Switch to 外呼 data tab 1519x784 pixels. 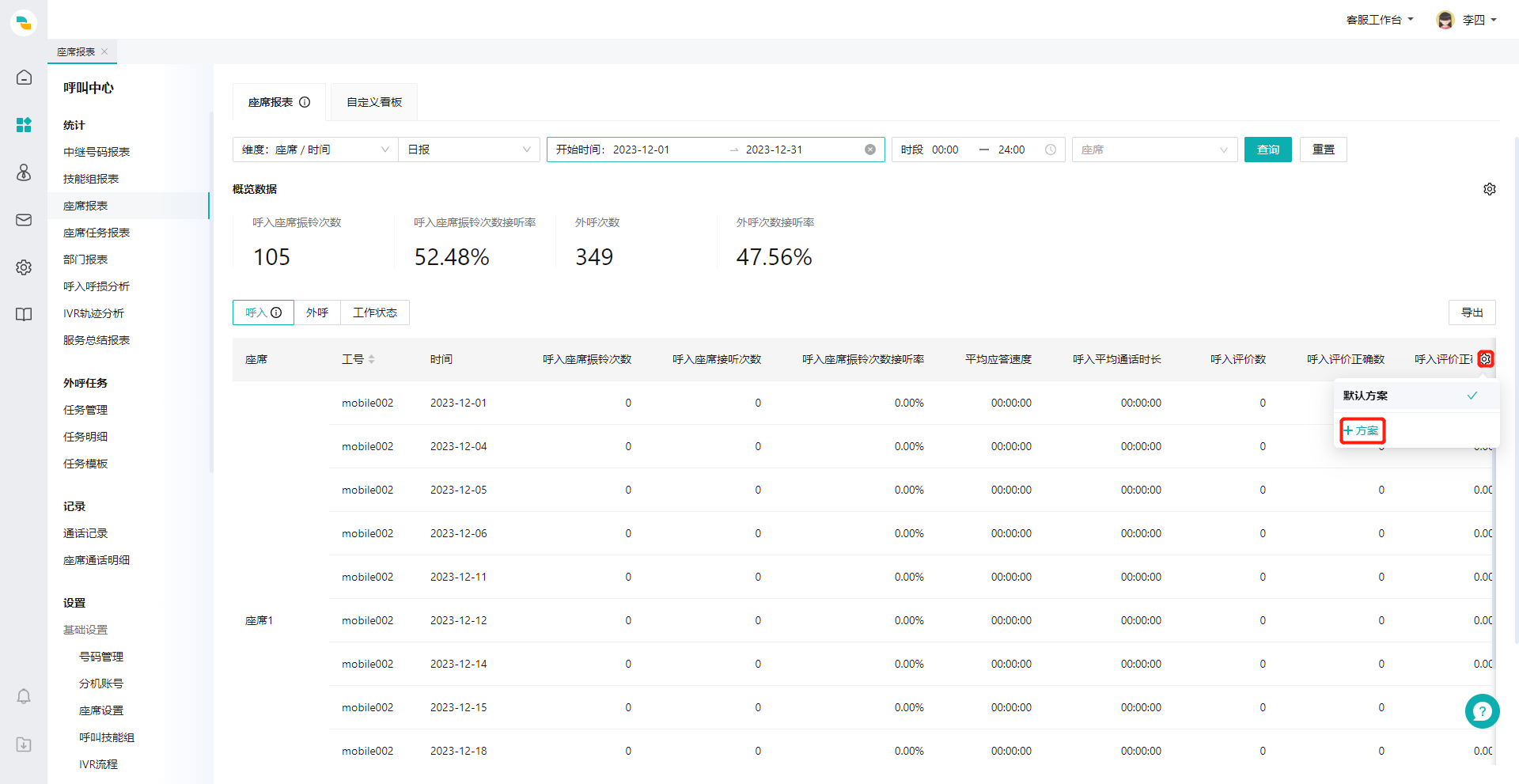click(317, 312)
